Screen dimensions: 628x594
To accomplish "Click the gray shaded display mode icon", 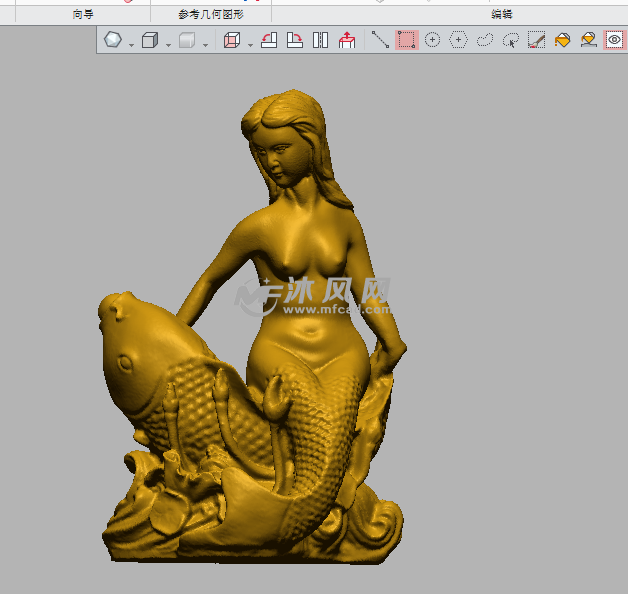I will 187,40.
